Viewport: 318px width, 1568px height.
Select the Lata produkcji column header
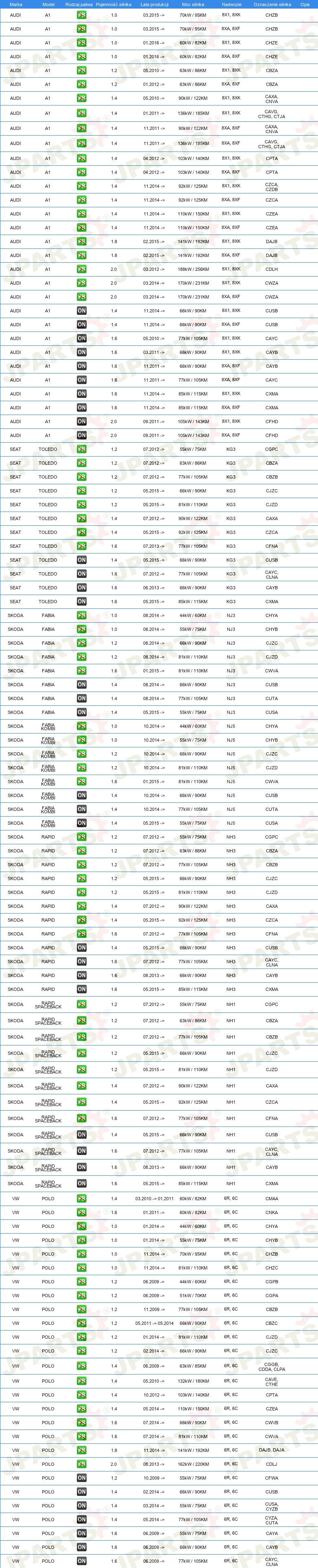[x=155, y=4]
